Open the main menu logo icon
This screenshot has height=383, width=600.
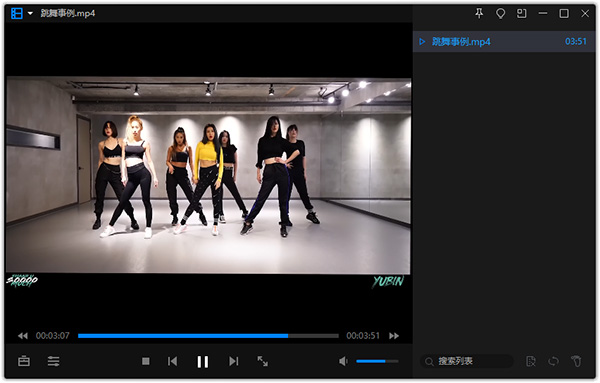pyautogui.click(x=17, y=13)
